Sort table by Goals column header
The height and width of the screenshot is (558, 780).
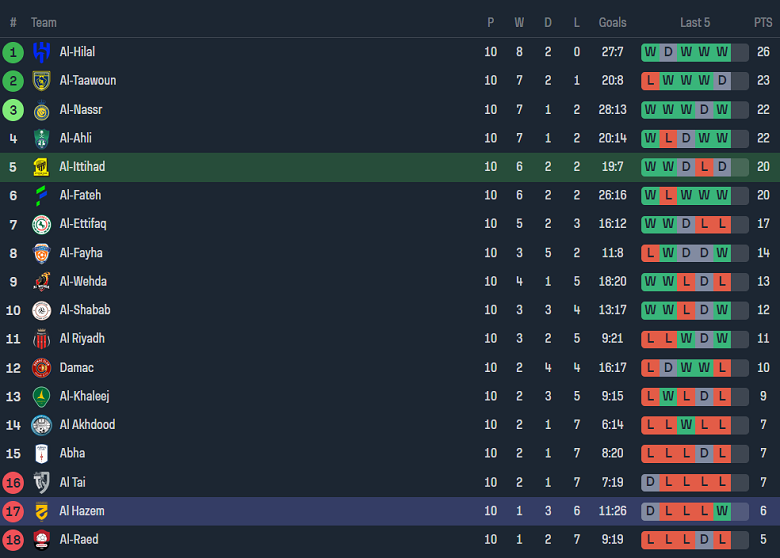click(x=612, y=22)
